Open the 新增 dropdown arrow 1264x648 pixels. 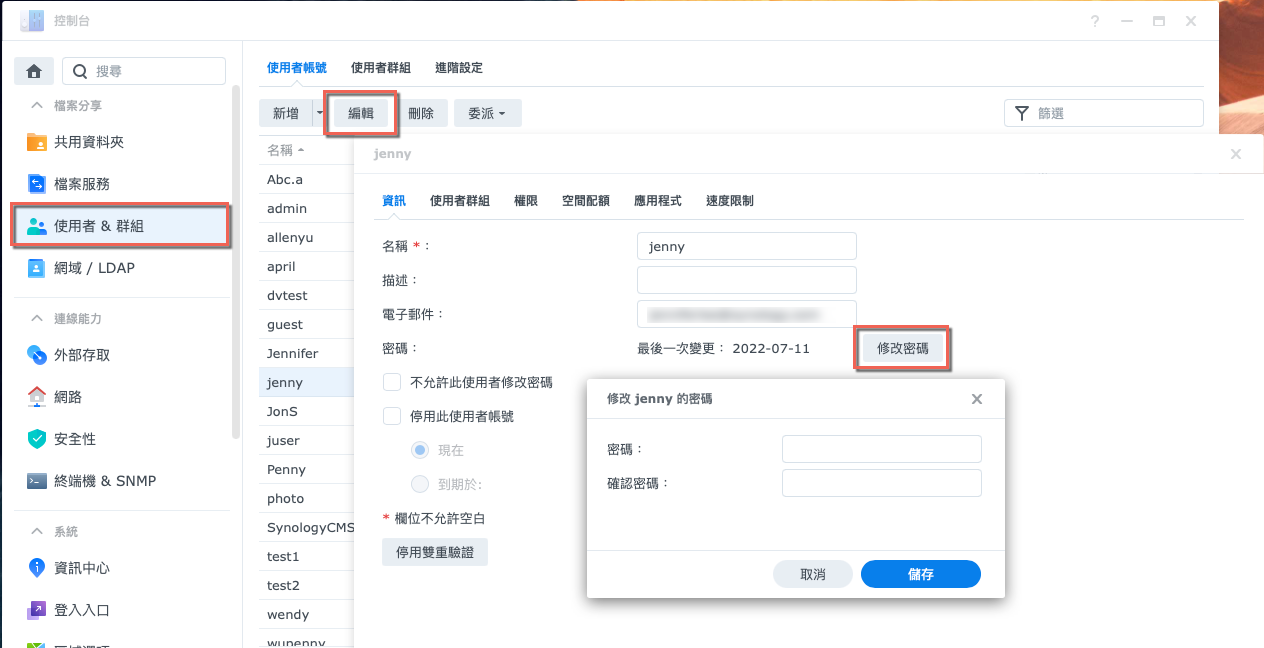[319, 113]
